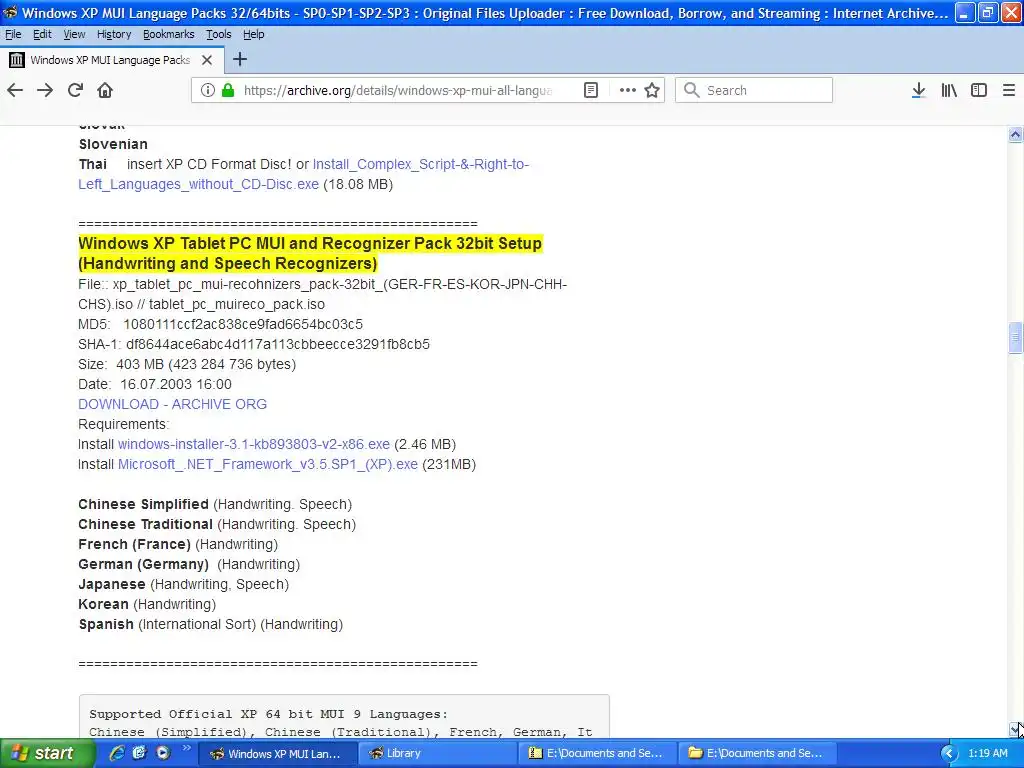Click the Date: 16.07.2003 16:00 line
The image size is (1024, 768).
click(x=155, y=384)
